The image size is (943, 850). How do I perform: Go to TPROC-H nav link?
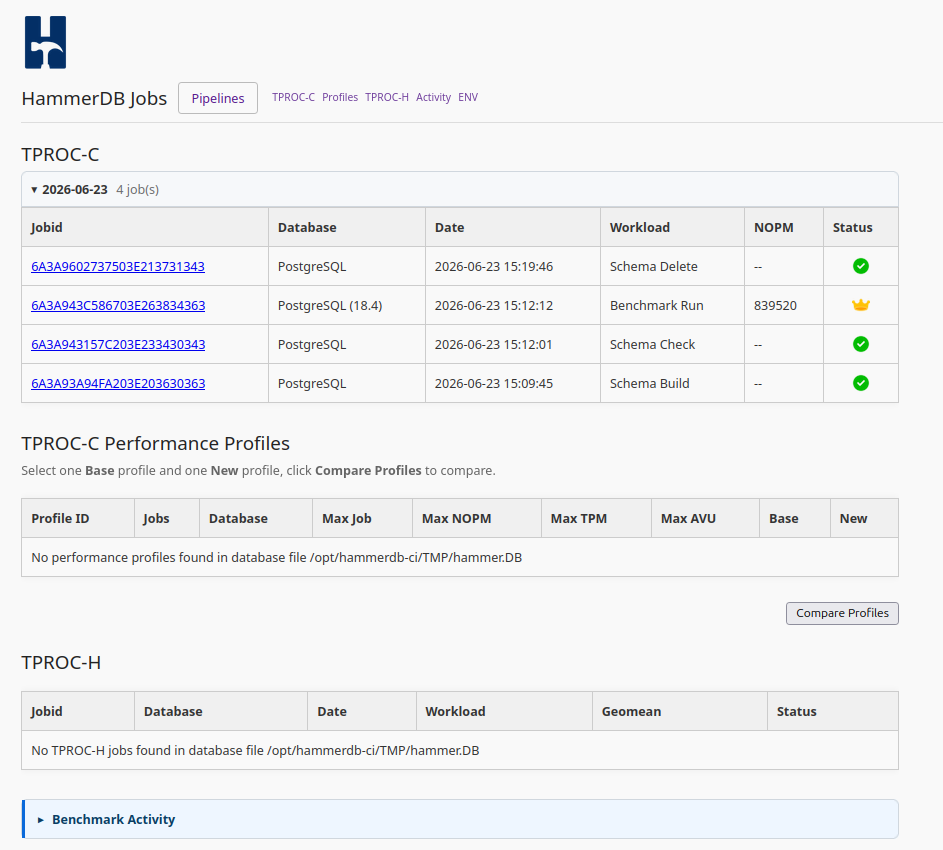coord(387,97)
